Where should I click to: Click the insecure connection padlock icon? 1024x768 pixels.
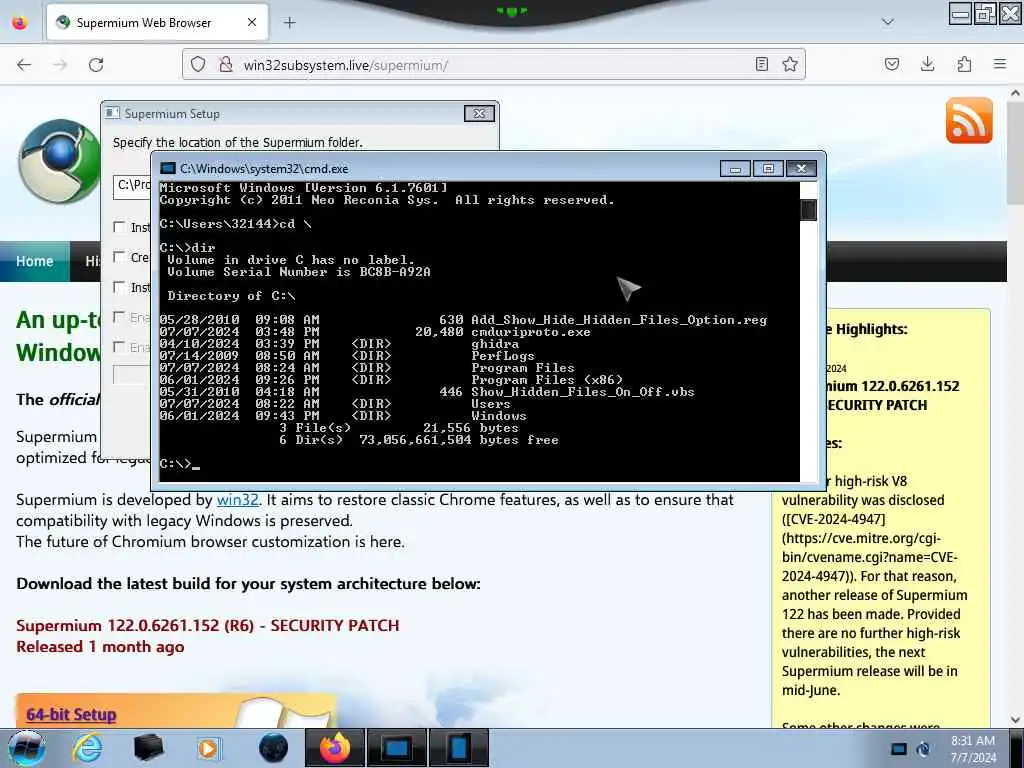[x=225, y=65]
